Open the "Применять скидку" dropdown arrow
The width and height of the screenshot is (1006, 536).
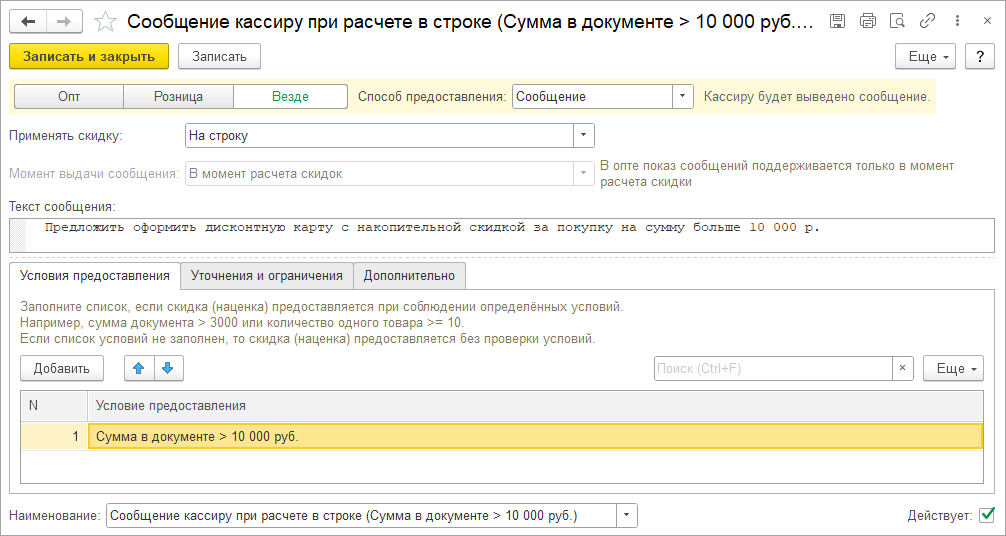point(583,135)
